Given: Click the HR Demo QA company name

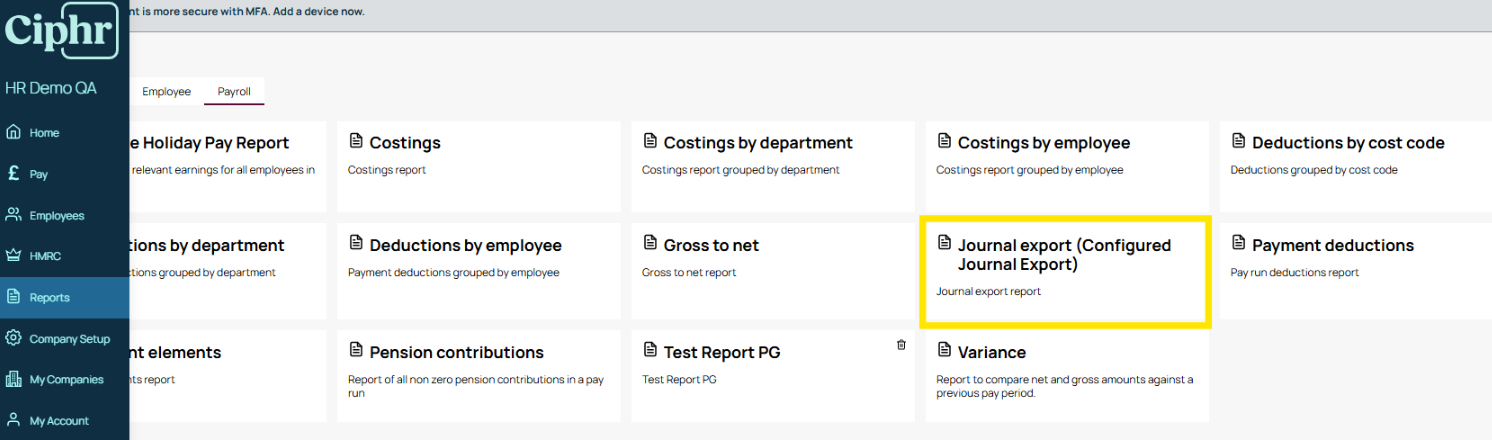Looking at the screenshot, I should [51, 88].
